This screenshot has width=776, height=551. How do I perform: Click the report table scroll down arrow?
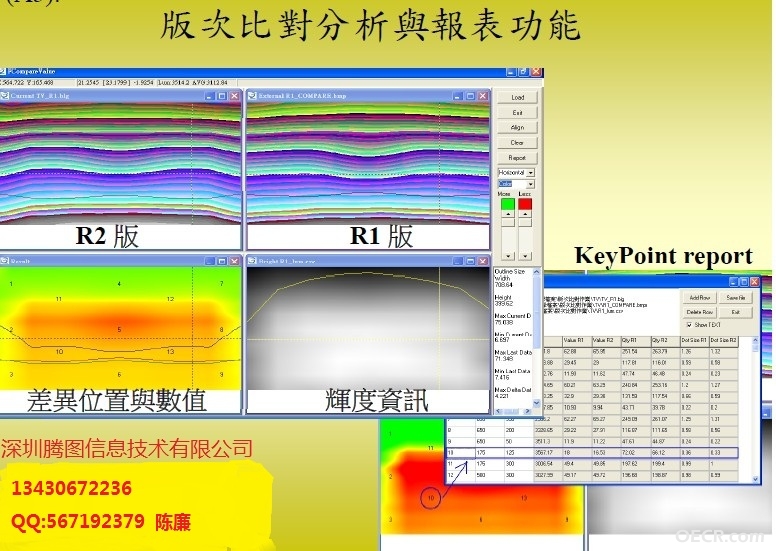pyautogui.click(x=755, y=479)
